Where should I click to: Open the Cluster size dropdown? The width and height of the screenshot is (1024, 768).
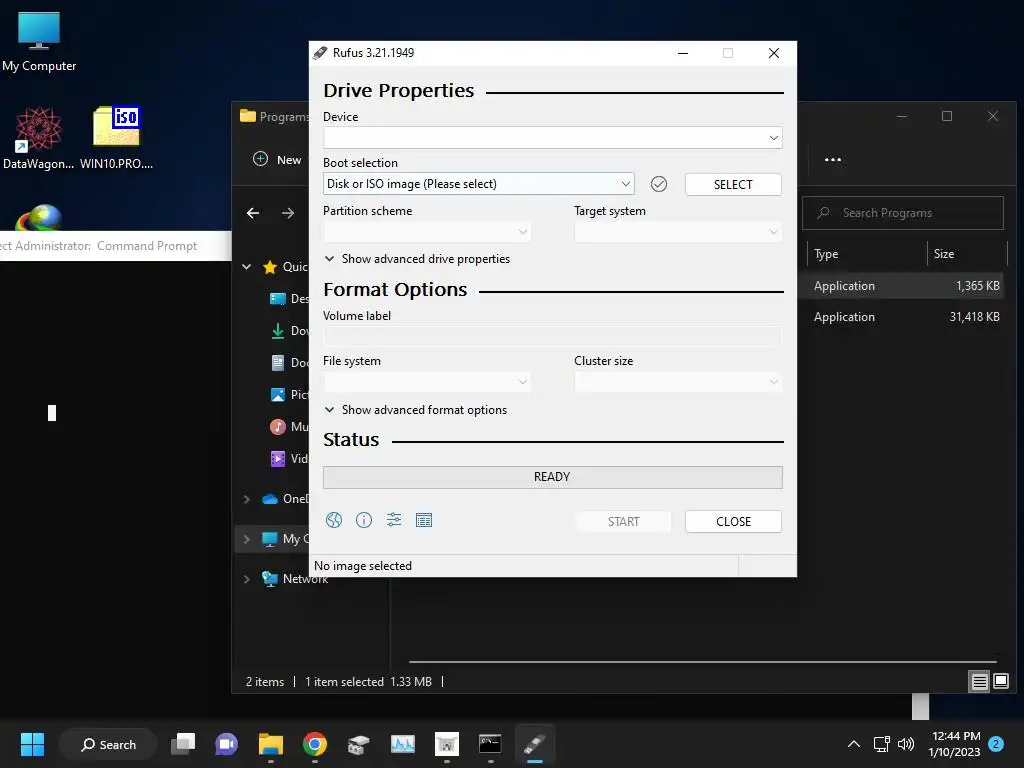(x=678, y=381)
